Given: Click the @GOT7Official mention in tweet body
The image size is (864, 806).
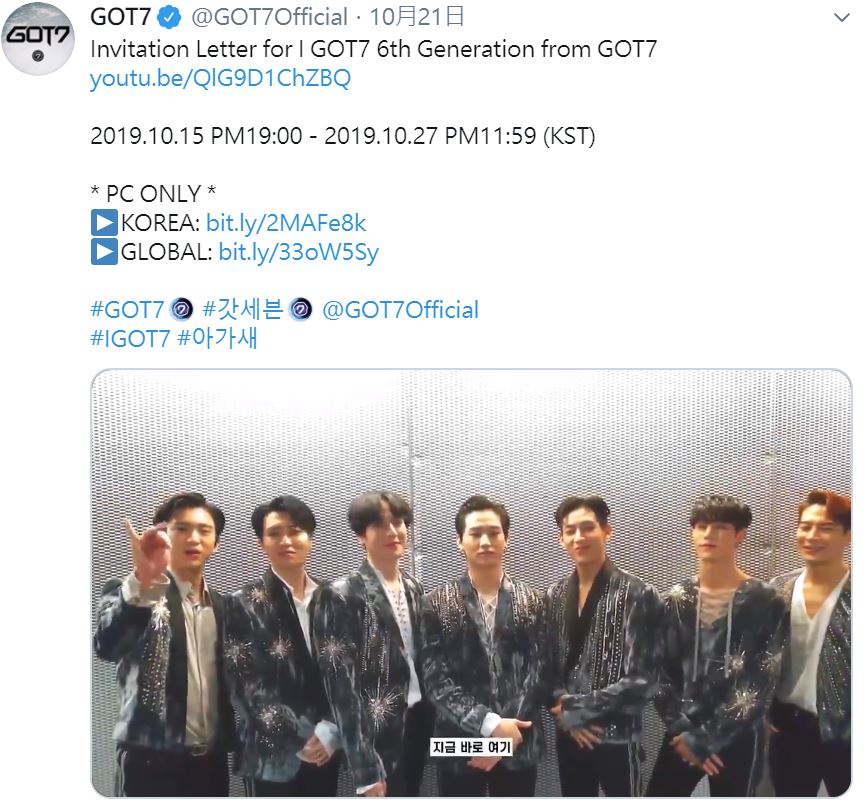Looking at the screenshot, I should click(400, 310).
